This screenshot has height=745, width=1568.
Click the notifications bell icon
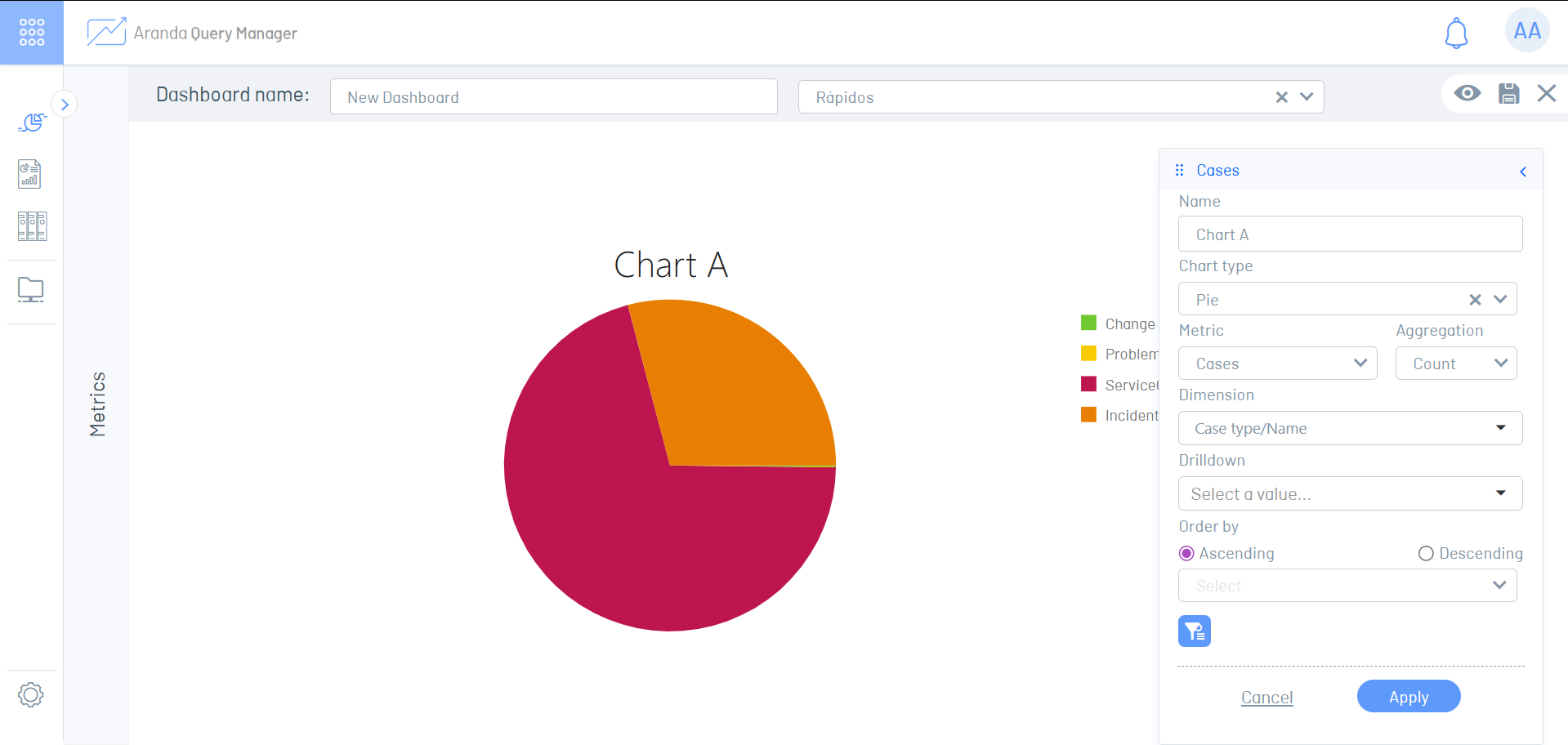[x=1456, y=33]
